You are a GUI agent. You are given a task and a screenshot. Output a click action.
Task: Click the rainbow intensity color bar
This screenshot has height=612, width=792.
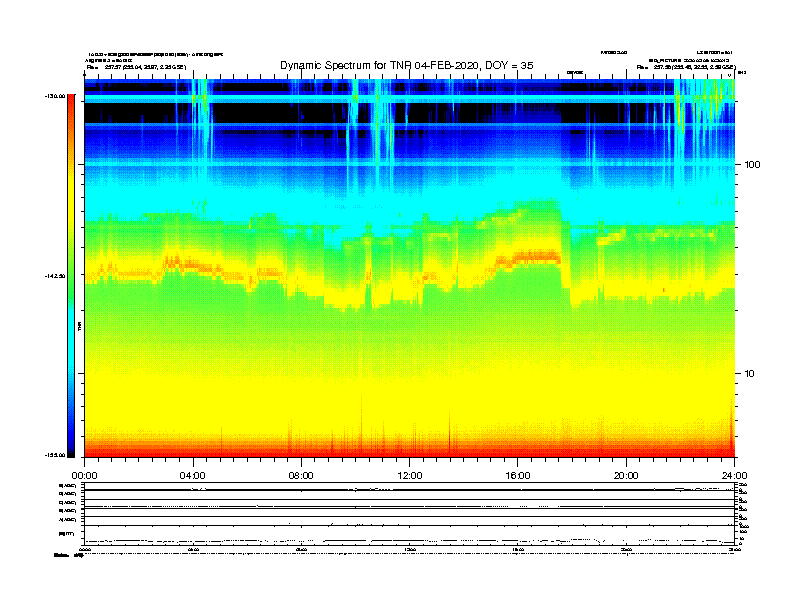[x=71, y=276]
